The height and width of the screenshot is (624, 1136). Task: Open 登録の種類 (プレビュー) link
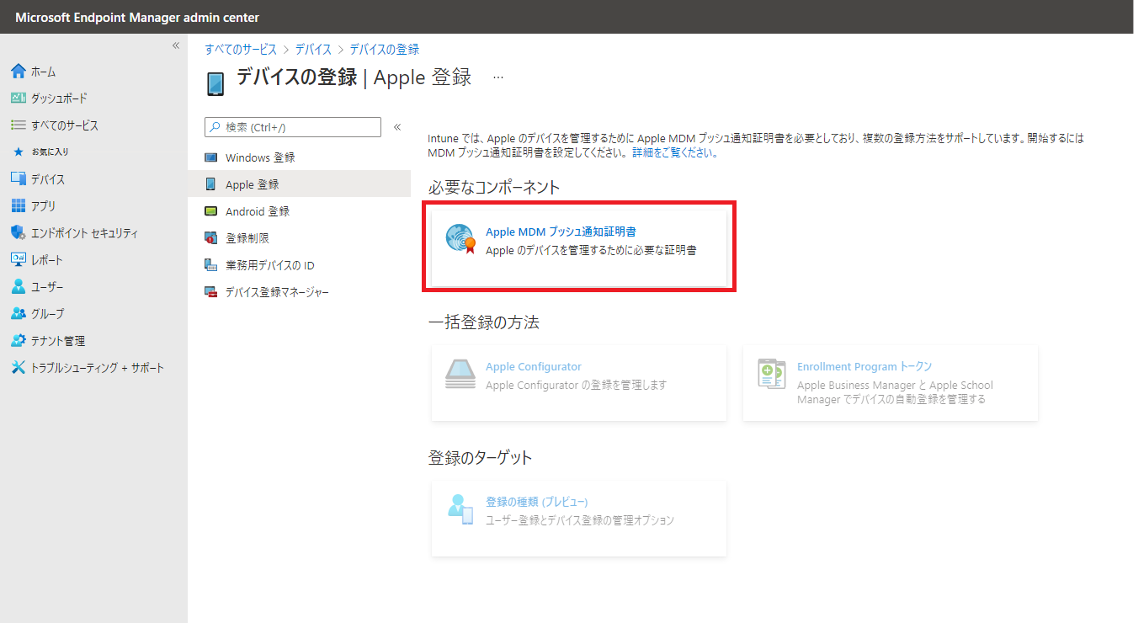(537, 502)
